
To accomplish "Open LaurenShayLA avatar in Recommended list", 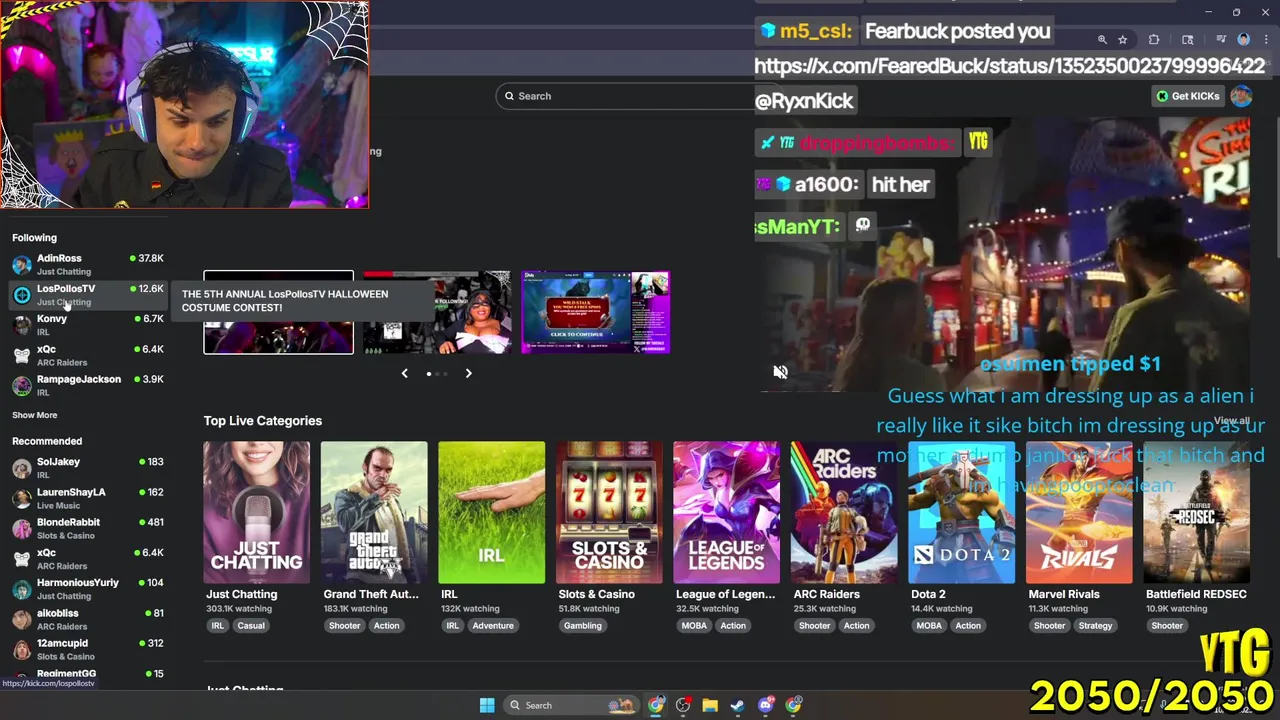I will (x=22, y=499).
